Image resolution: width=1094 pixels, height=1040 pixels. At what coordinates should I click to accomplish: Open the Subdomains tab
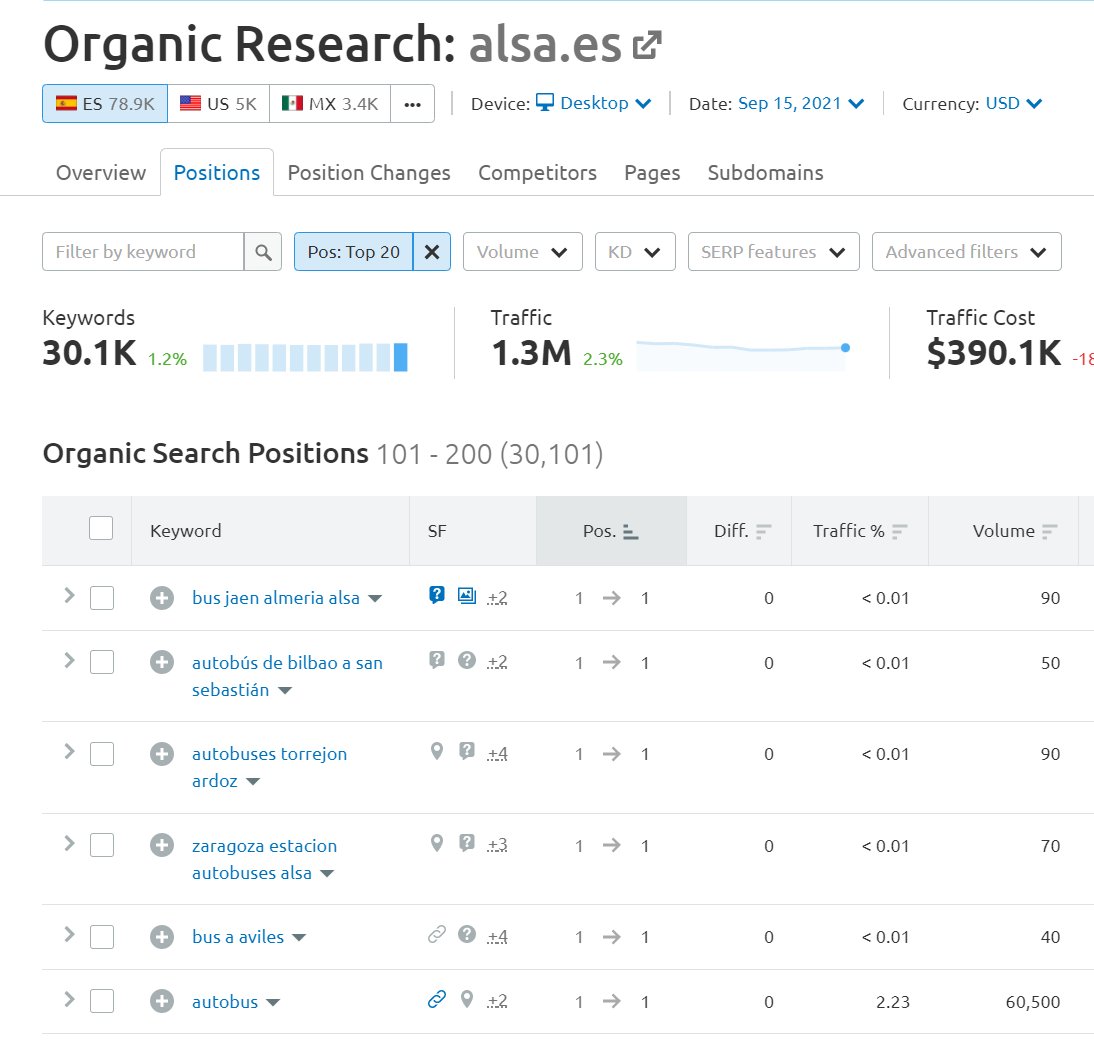click(x=765, y=172)
